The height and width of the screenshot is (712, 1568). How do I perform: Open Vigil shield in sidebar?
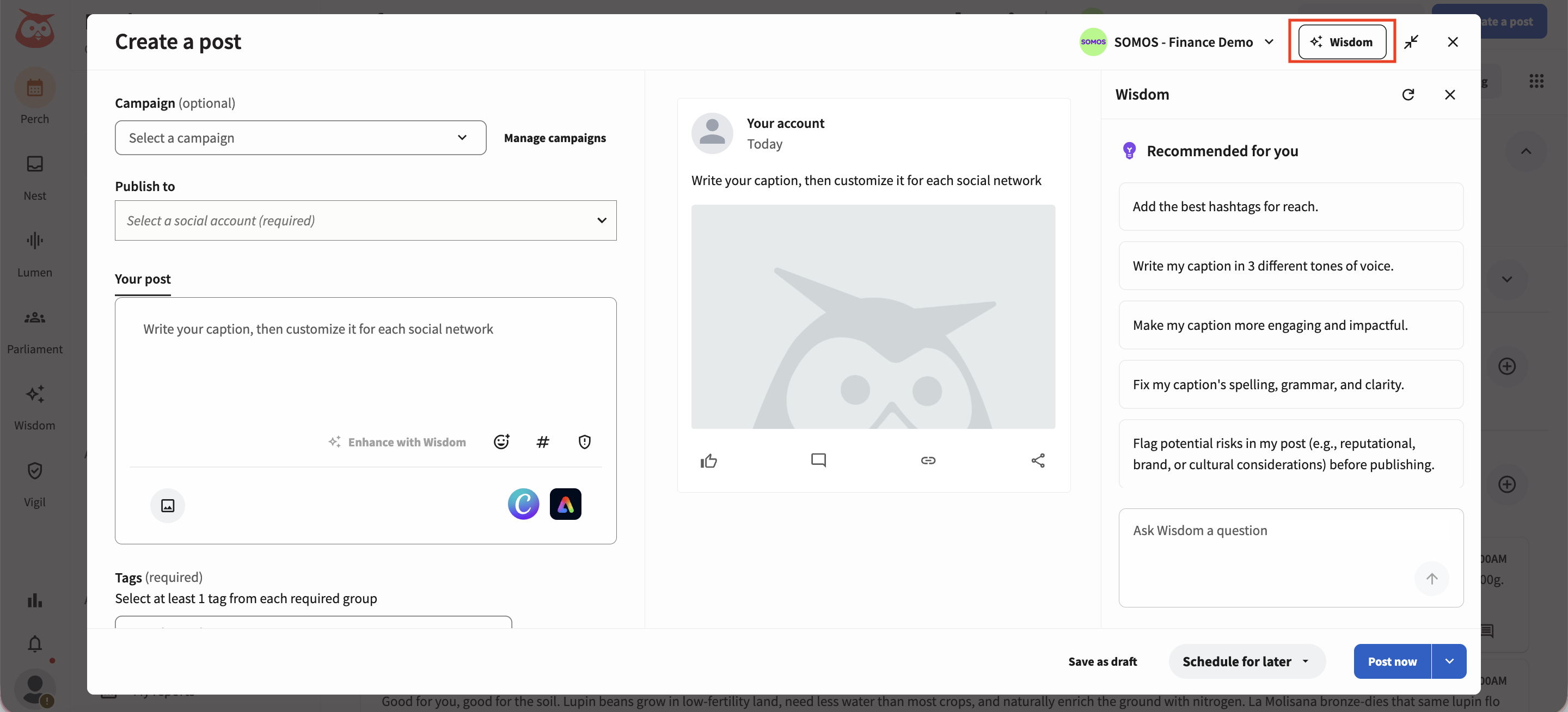click(x=35, y=483)
